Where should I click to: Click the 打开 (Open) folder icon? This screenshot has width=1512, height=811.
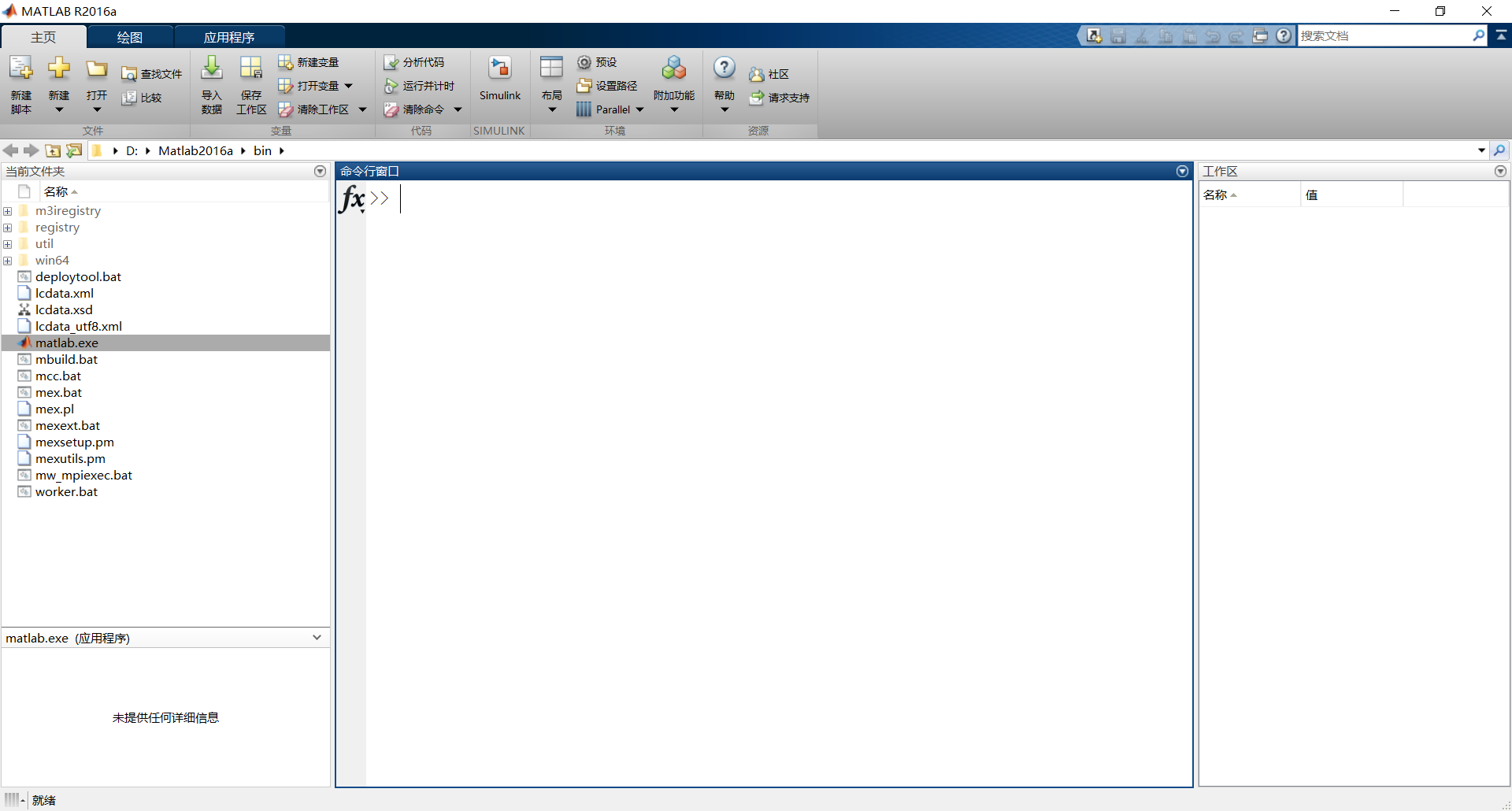[97, 69]
